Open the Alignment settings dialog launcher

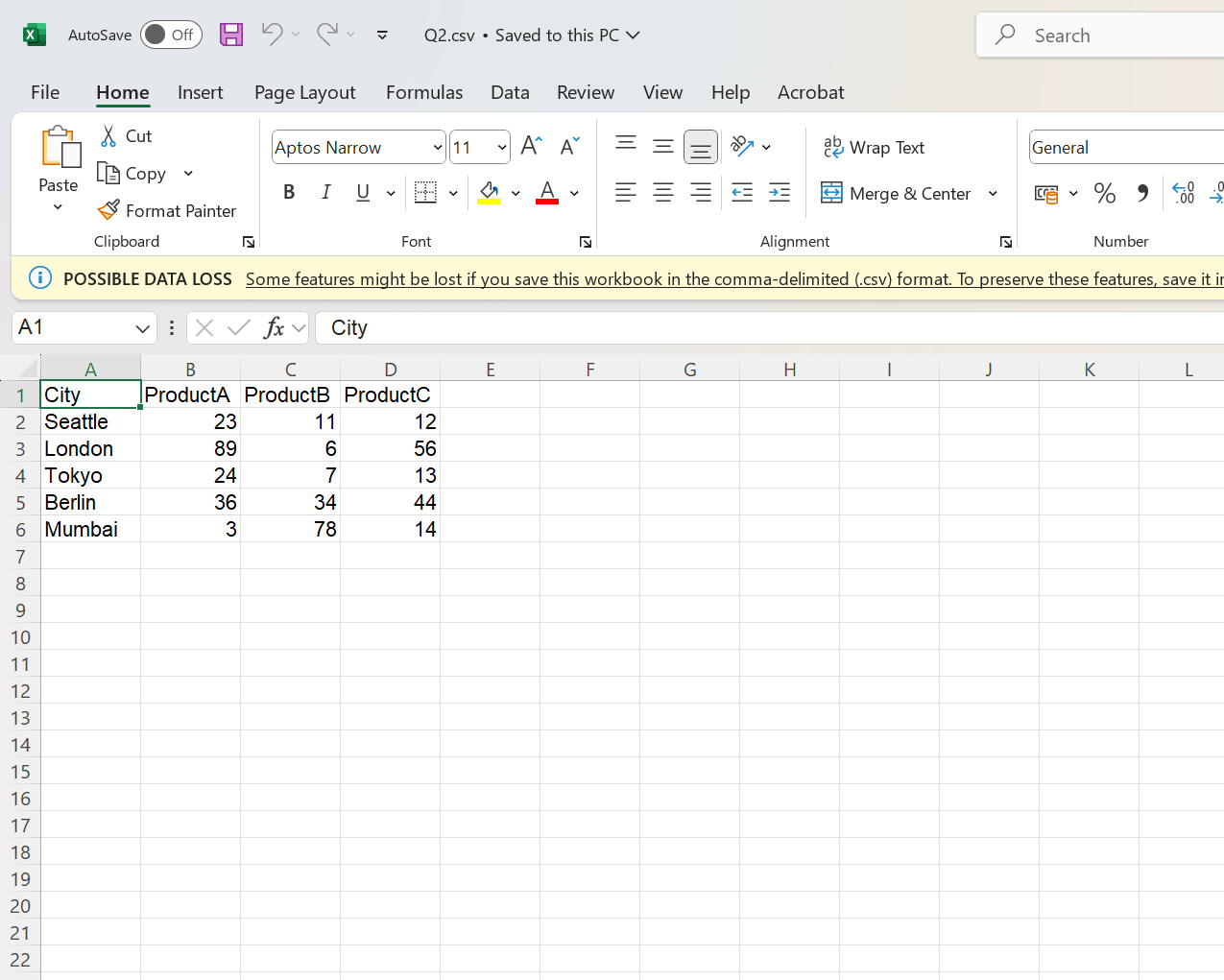(x=1006, y=242)
